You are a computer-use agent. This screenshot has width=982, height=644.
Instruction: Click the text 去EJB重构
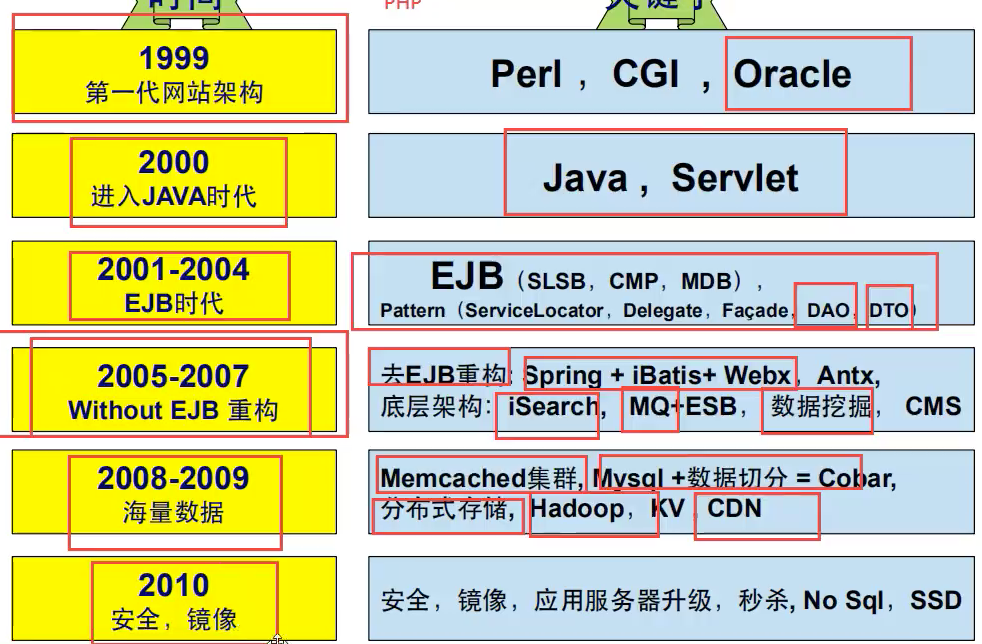[x=444, y=375]
